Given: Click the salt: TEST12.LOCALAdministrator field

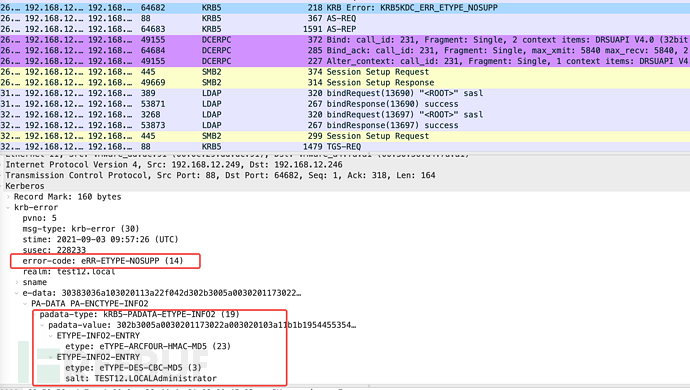Looking at the screenshot, I should (x=141, y=379).
